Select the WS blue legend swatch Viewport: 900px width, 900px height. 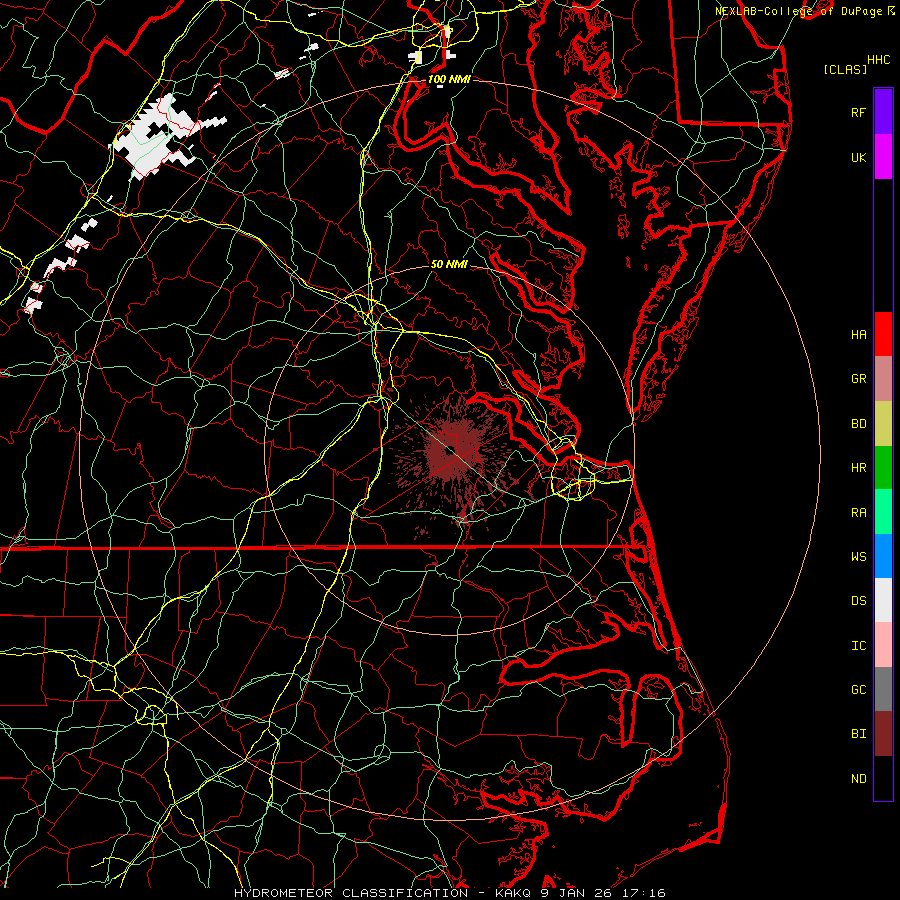(883, 556)
